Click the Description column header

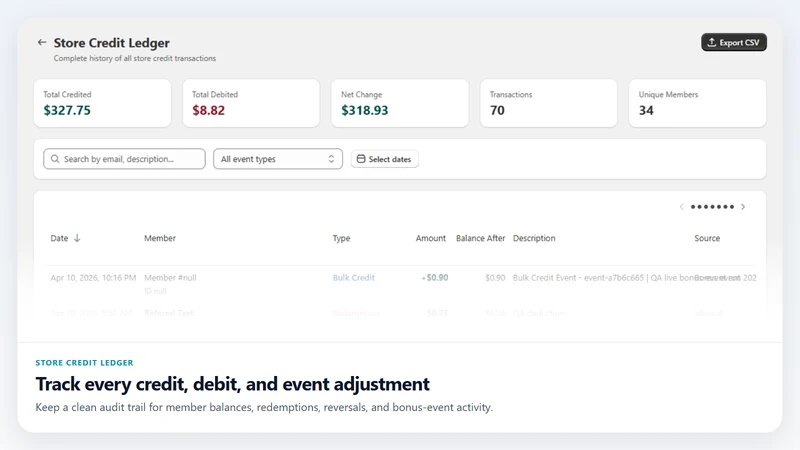coord(534,238)
